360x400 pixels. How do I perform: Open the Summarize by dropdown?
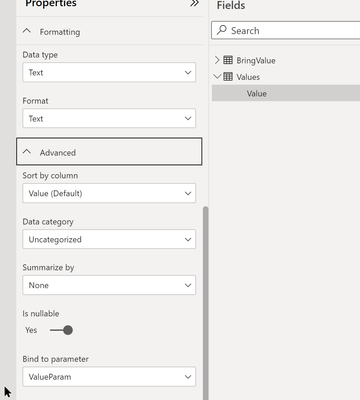coord(109,285)
